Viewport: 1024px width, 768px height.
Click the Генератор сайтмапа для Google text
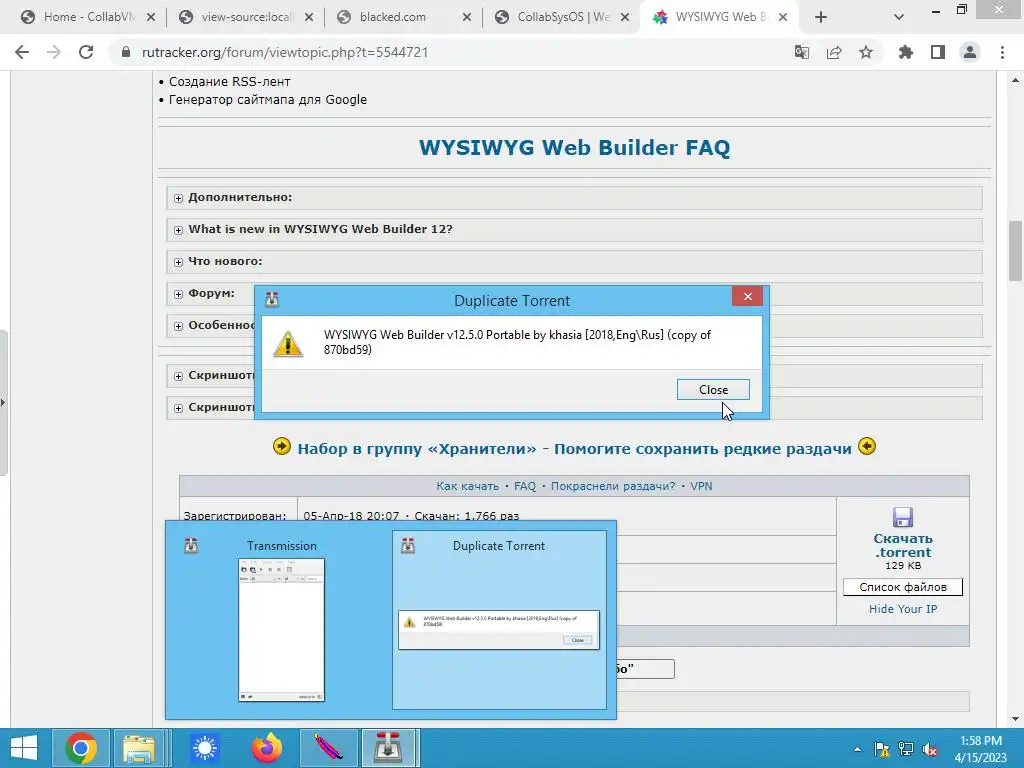pos(268,100)
